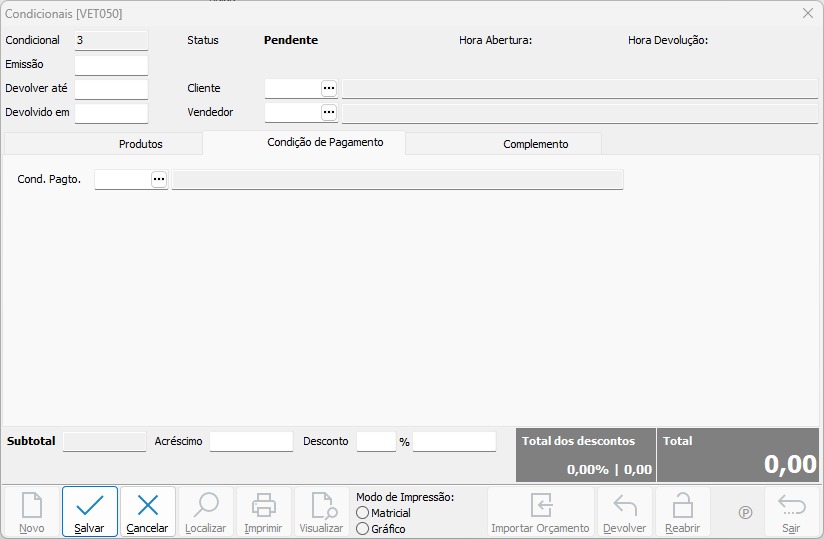Click the Importar Orçamento icon
This screenshot has height=539, width=824.
tap(540, 505)
